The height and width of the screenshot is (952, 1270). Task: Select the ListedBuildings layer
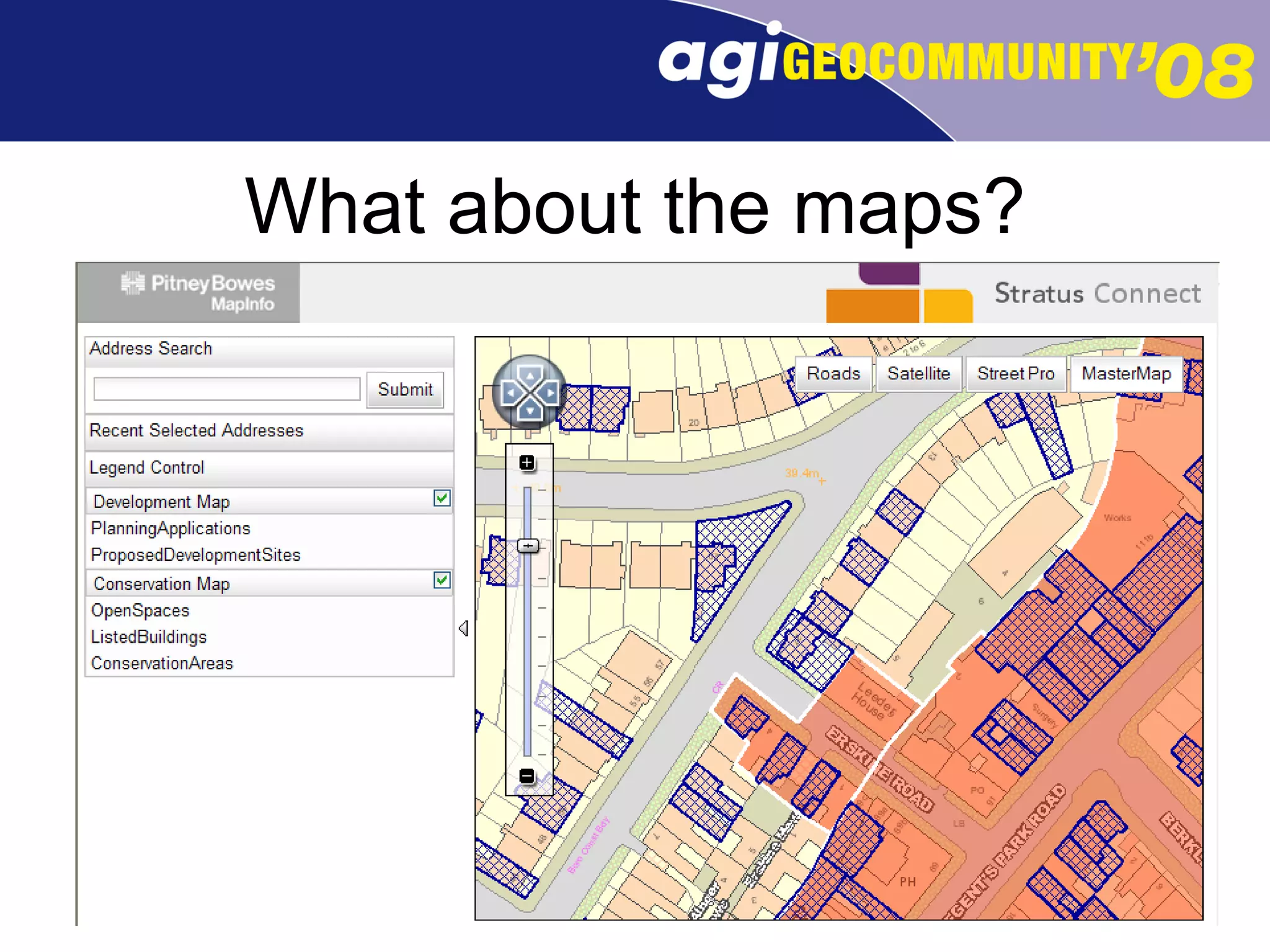pyautogui.click(x=149, y=637)
